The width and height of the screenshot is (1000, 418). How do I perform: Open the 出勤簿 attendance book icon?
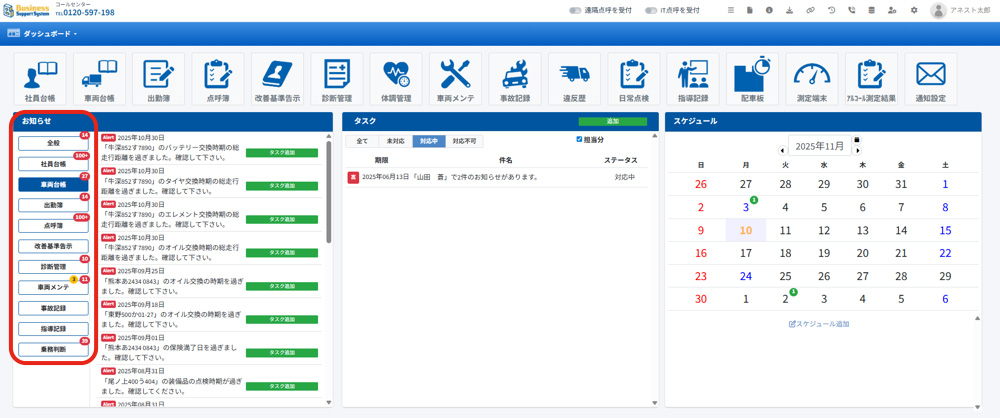(x=158, y=80)
